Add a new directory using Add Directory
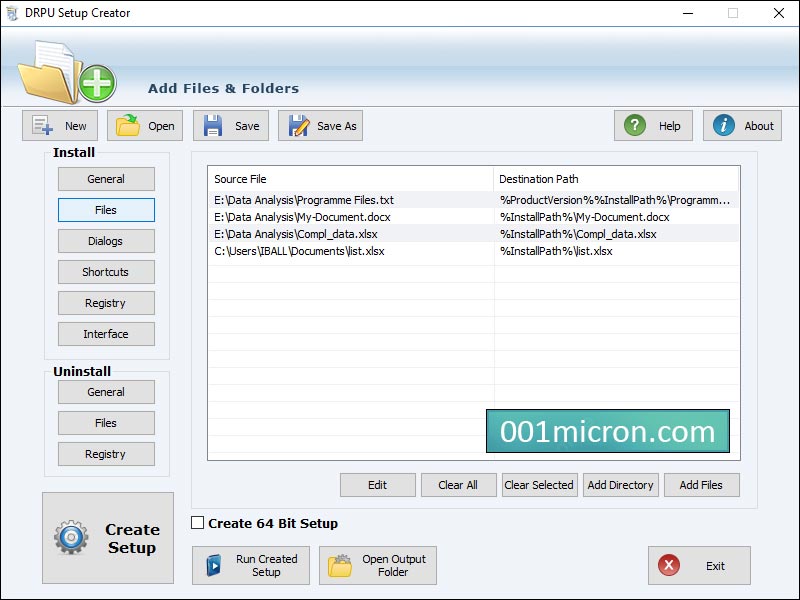This screenshot has height=600, width=800. tap(620, 485)
